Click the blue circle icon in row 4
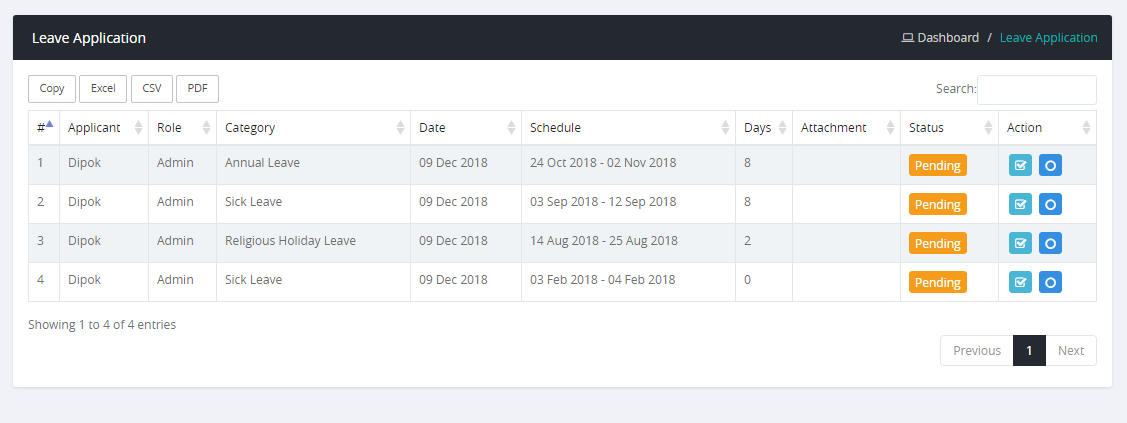Viewport: 1127px width, 423px height. tap(1050, 283)
